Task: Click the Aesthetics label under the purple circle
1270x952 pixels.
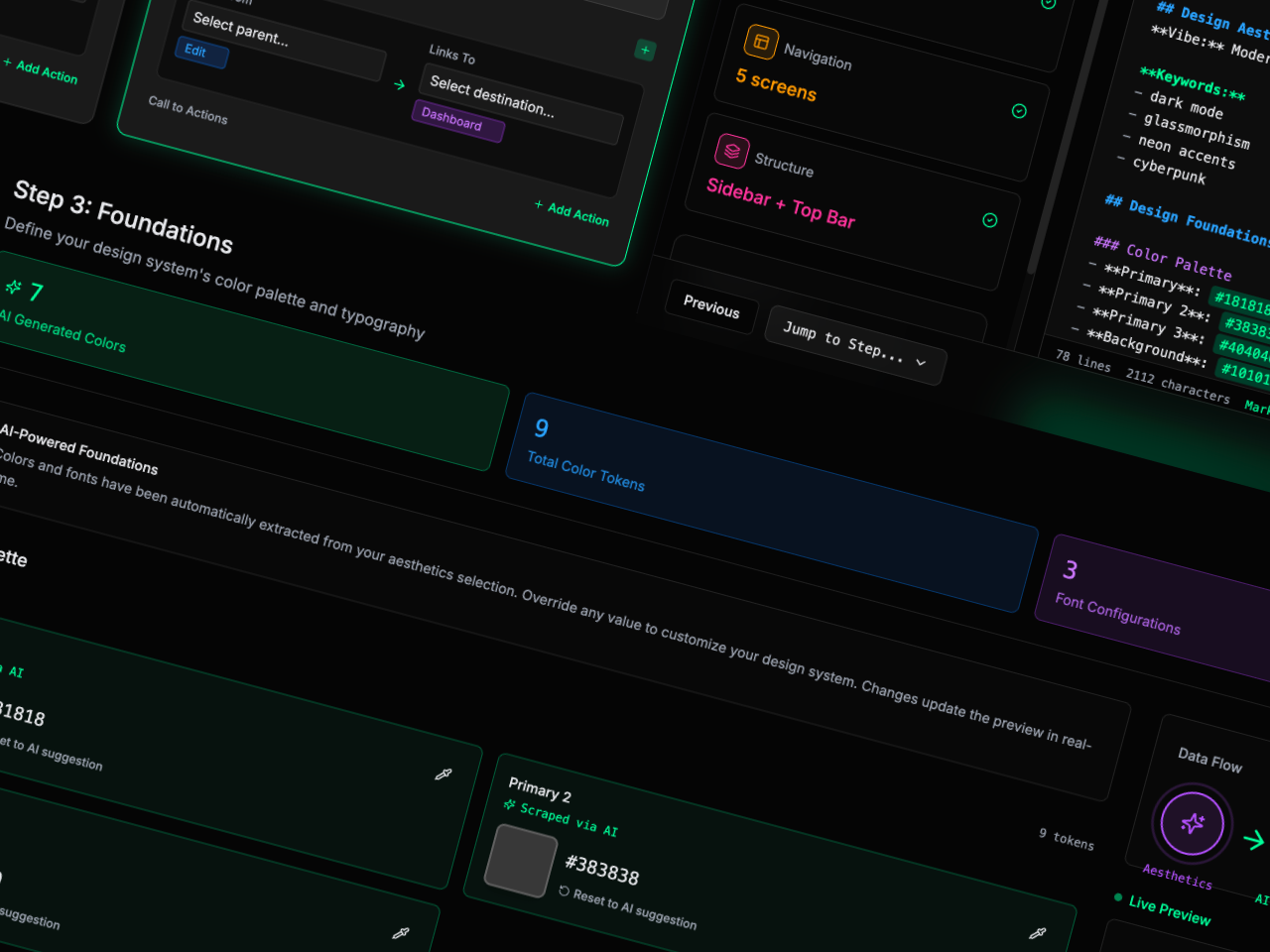Action: point(1177,876)
